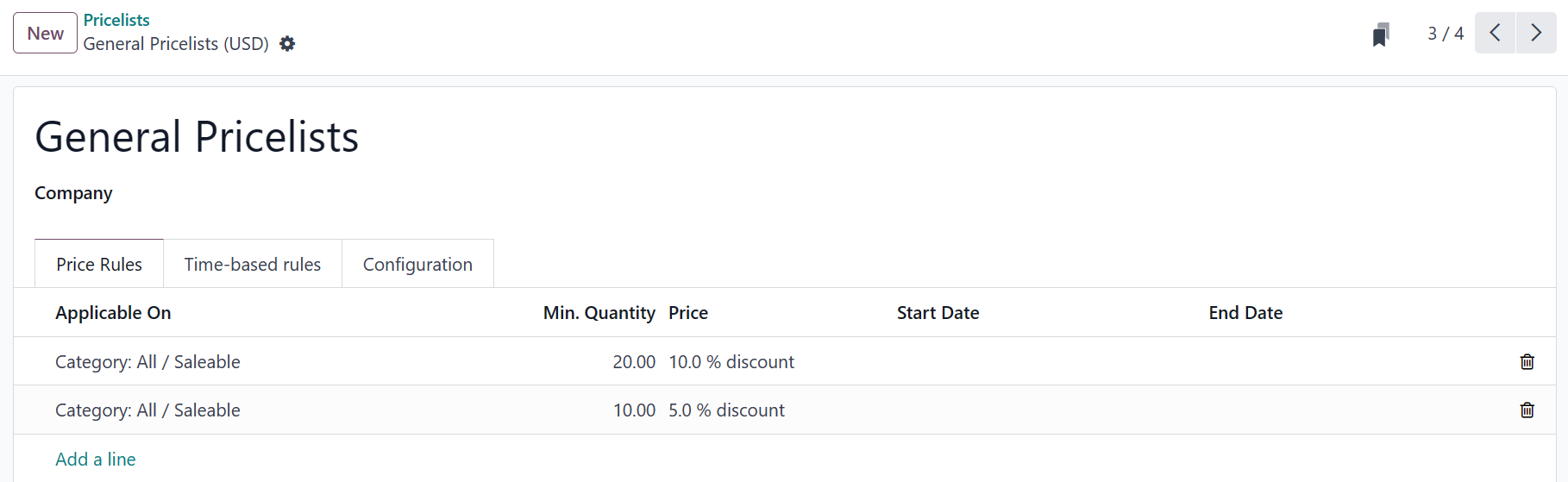Screen dimensions: 1568x482
Task: Select the Price Rules tab
Action: point(99,265)
